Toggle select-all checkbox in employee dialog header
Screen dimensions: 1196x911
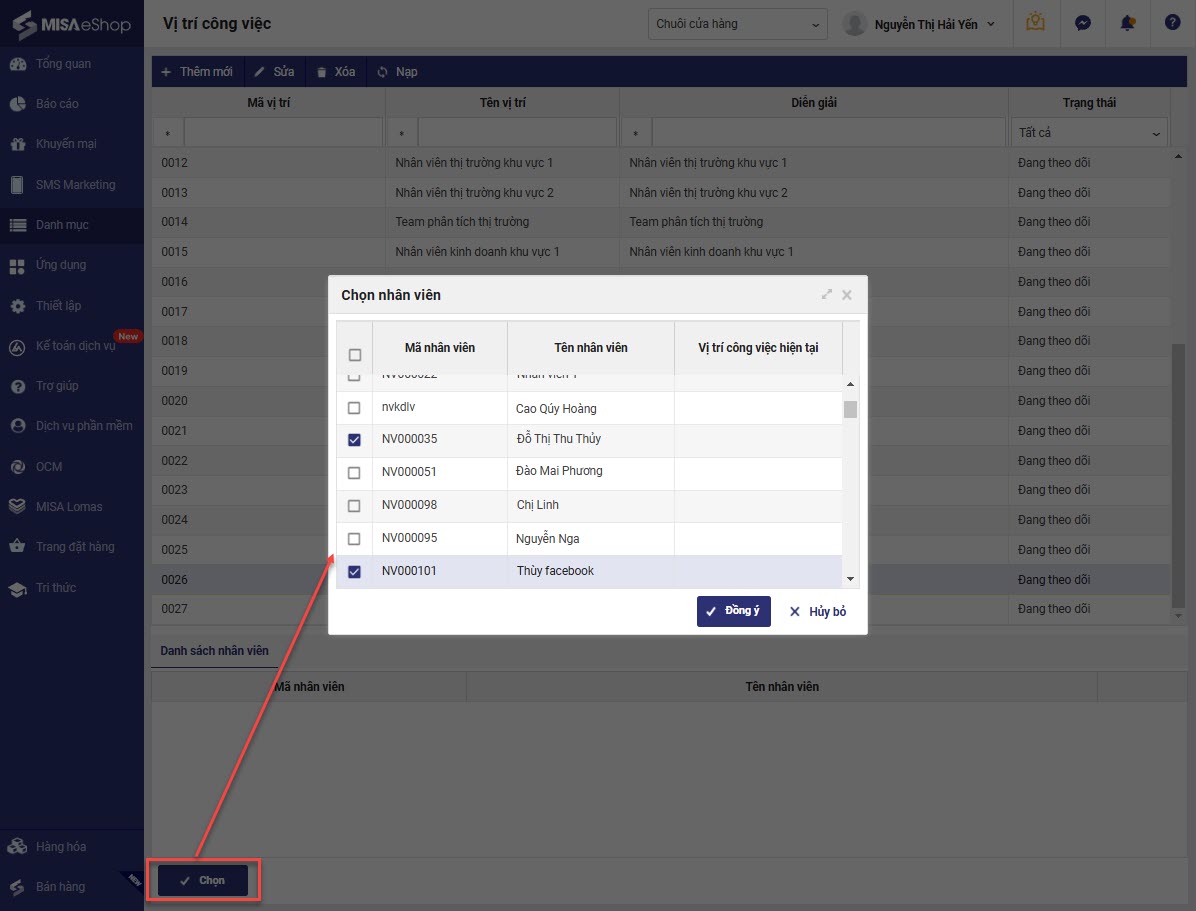[355, 355]
